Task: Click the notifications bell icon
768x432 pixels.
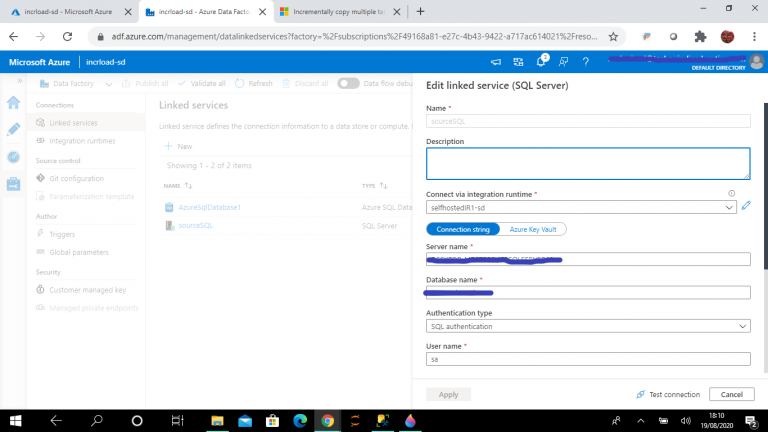Action: pos(541,62)
